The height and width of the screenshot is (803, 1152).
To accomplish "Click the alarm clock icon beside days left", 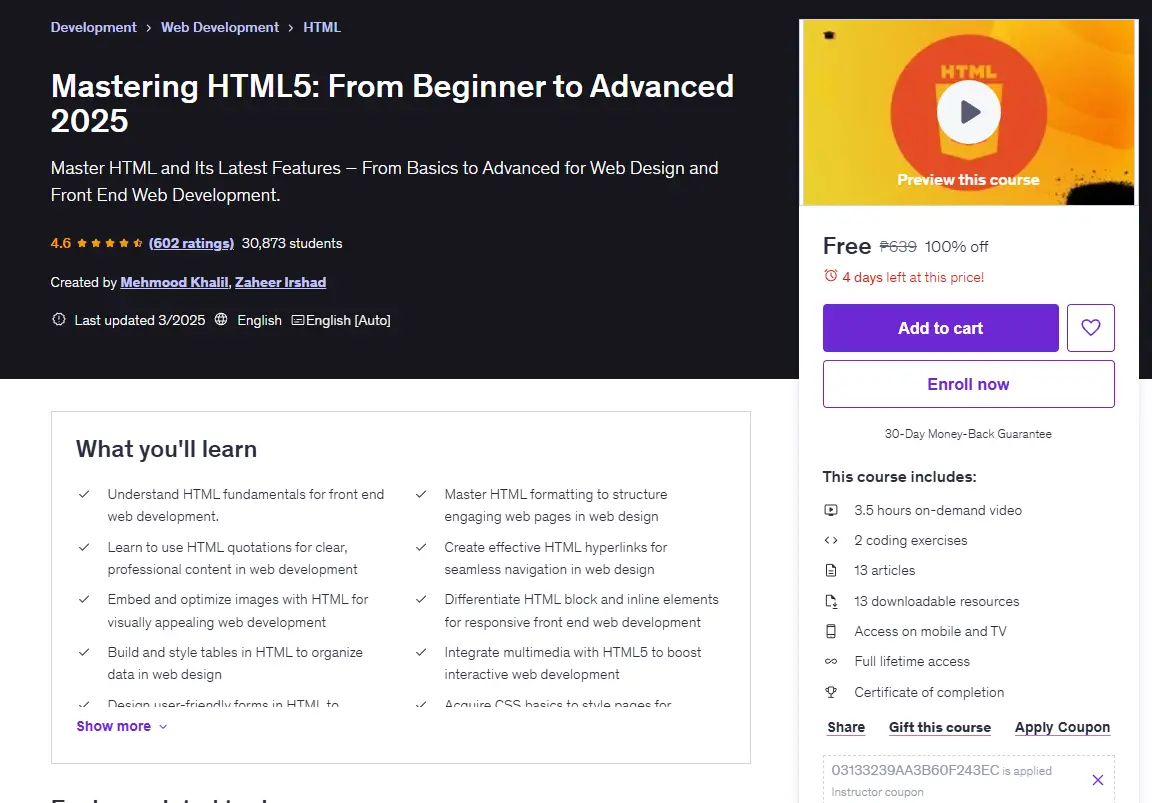I will [x=830, y=276].
